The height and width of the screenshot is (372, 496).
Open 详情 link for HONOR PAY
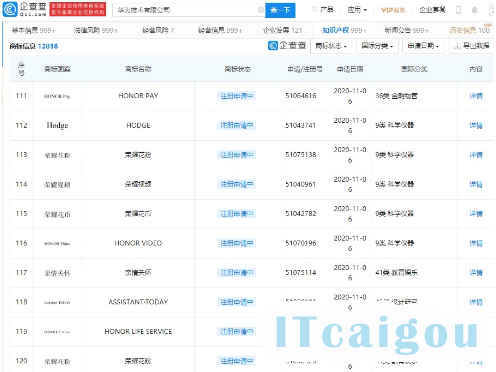click(476, 96)
